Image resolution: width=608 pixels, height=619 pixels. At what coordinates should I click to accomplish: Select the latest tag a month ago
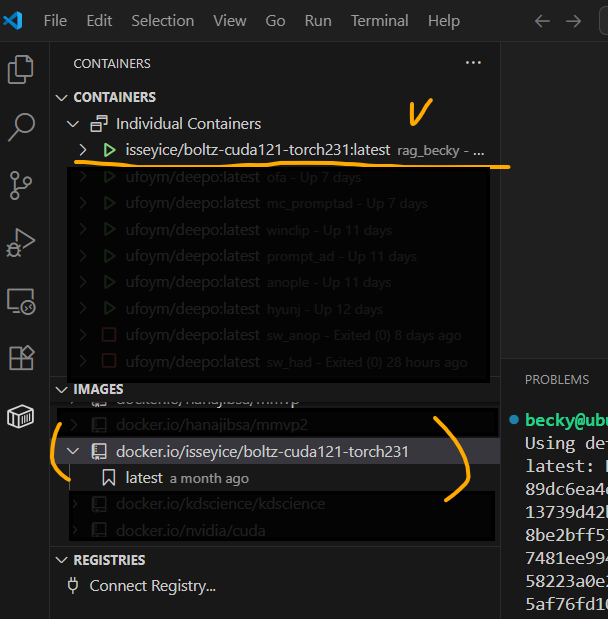pyautogui.click(x=275, y=478)
